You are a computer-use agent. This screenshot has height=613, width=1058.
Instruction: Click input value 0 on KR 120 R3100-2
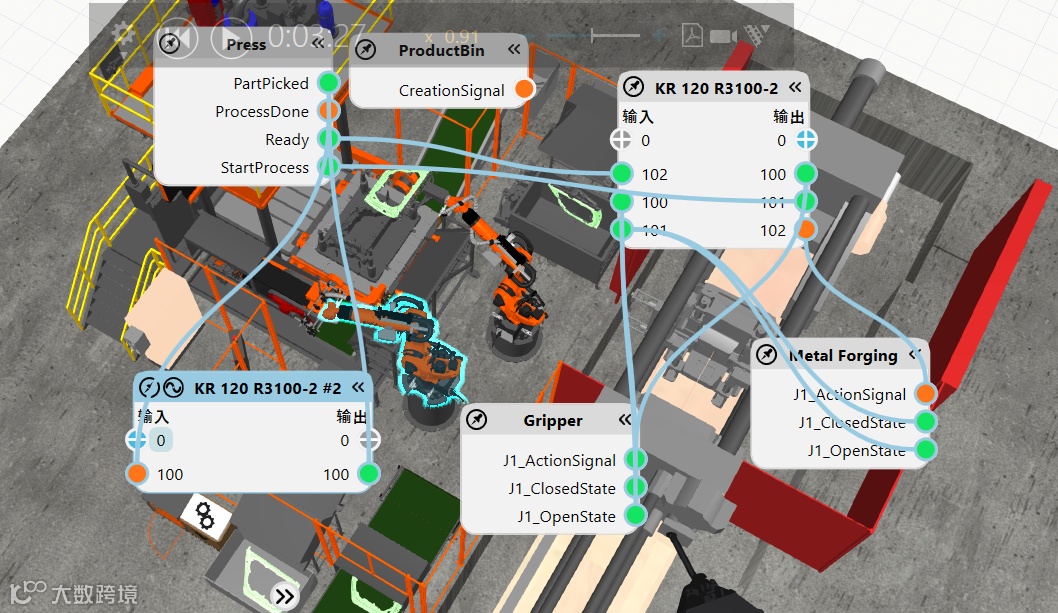(646, 140)
